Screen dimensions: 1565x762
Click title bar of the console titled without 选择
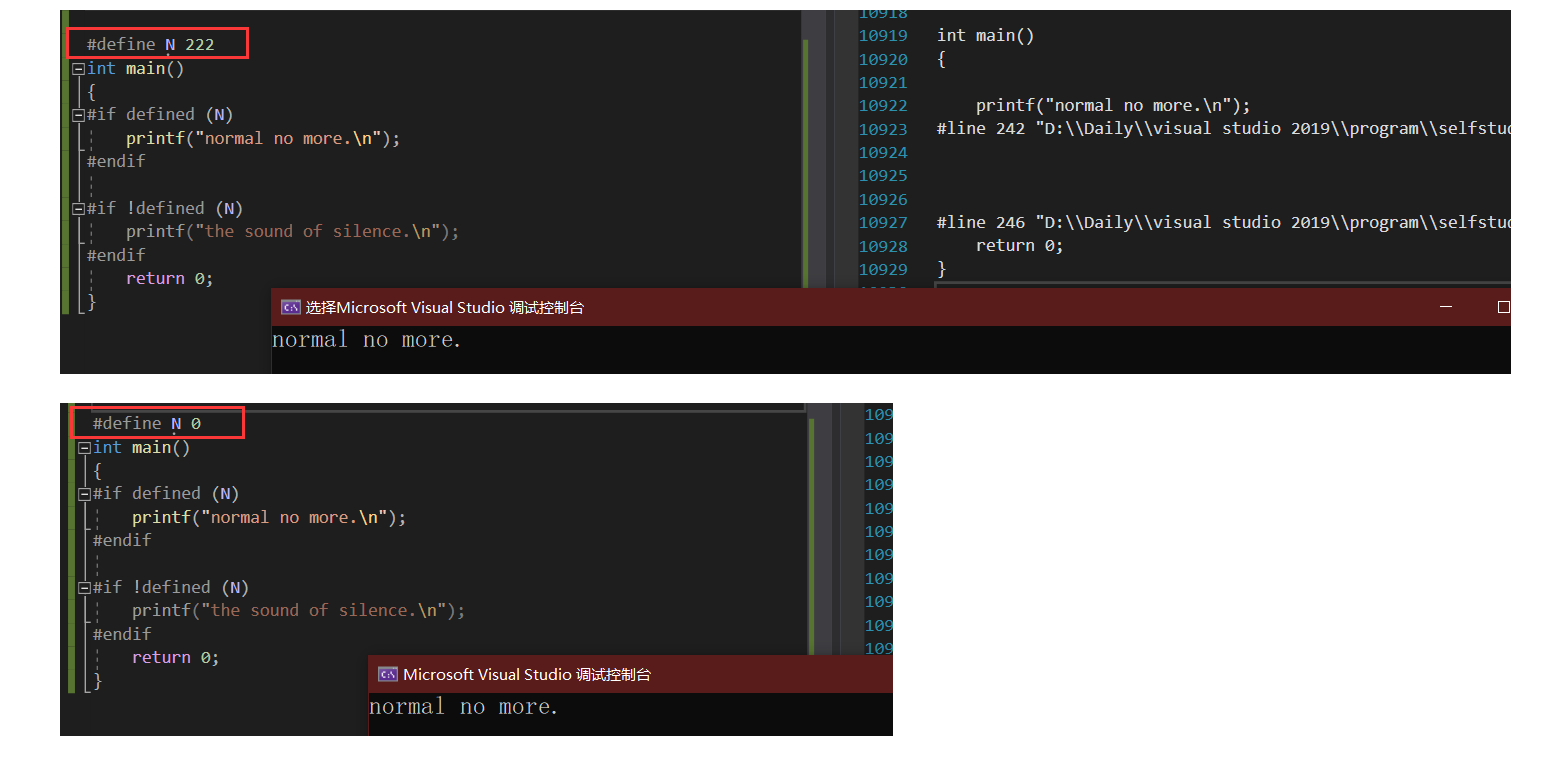[630, 674]
